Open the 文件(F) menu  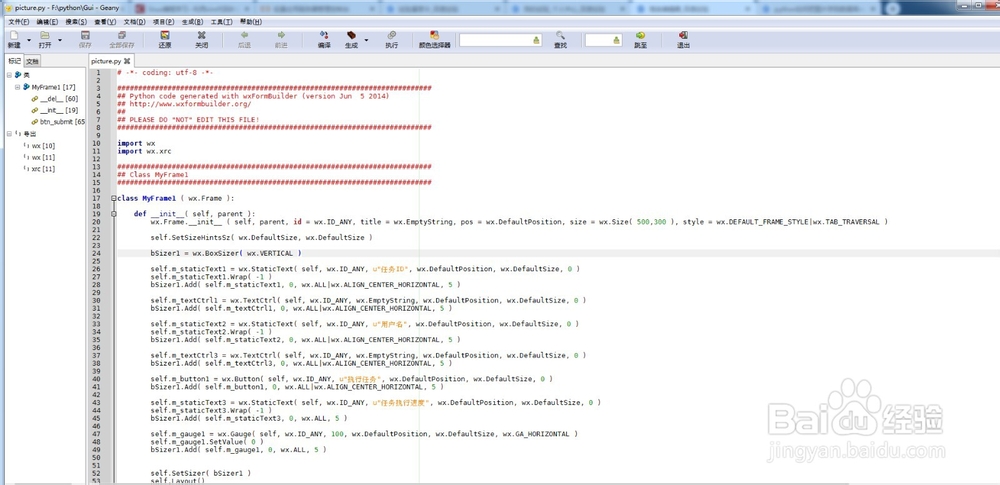tap(18, 22)
